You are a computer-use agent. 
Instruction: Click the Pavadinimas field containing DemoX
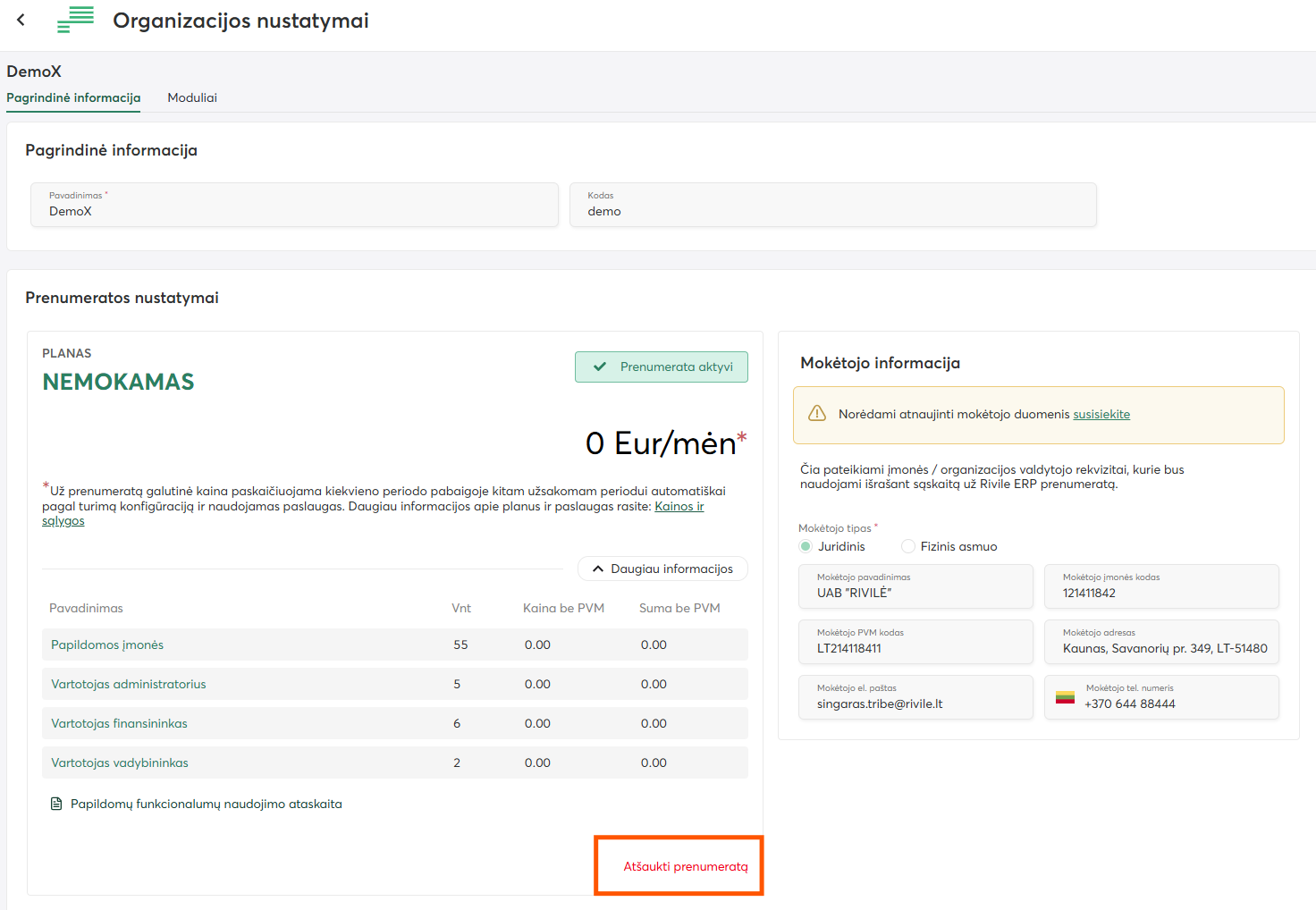click(295, 206)
